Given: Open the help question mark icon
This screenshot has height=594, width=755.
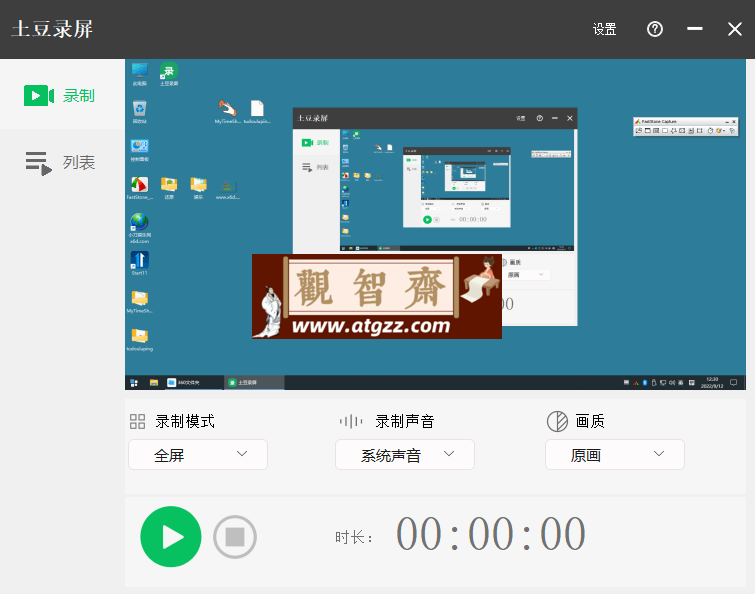Looking at the screenshot, I should (x=654, y=29).
